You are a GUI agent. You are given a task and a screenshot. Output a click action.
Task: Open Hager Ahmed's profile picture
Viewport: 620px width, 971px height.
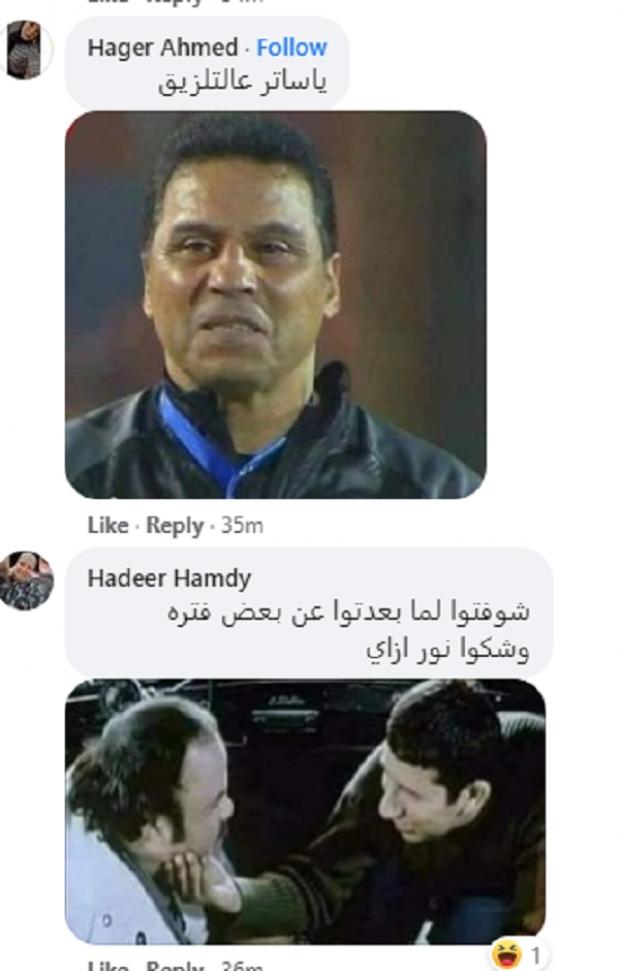(25, 50)
